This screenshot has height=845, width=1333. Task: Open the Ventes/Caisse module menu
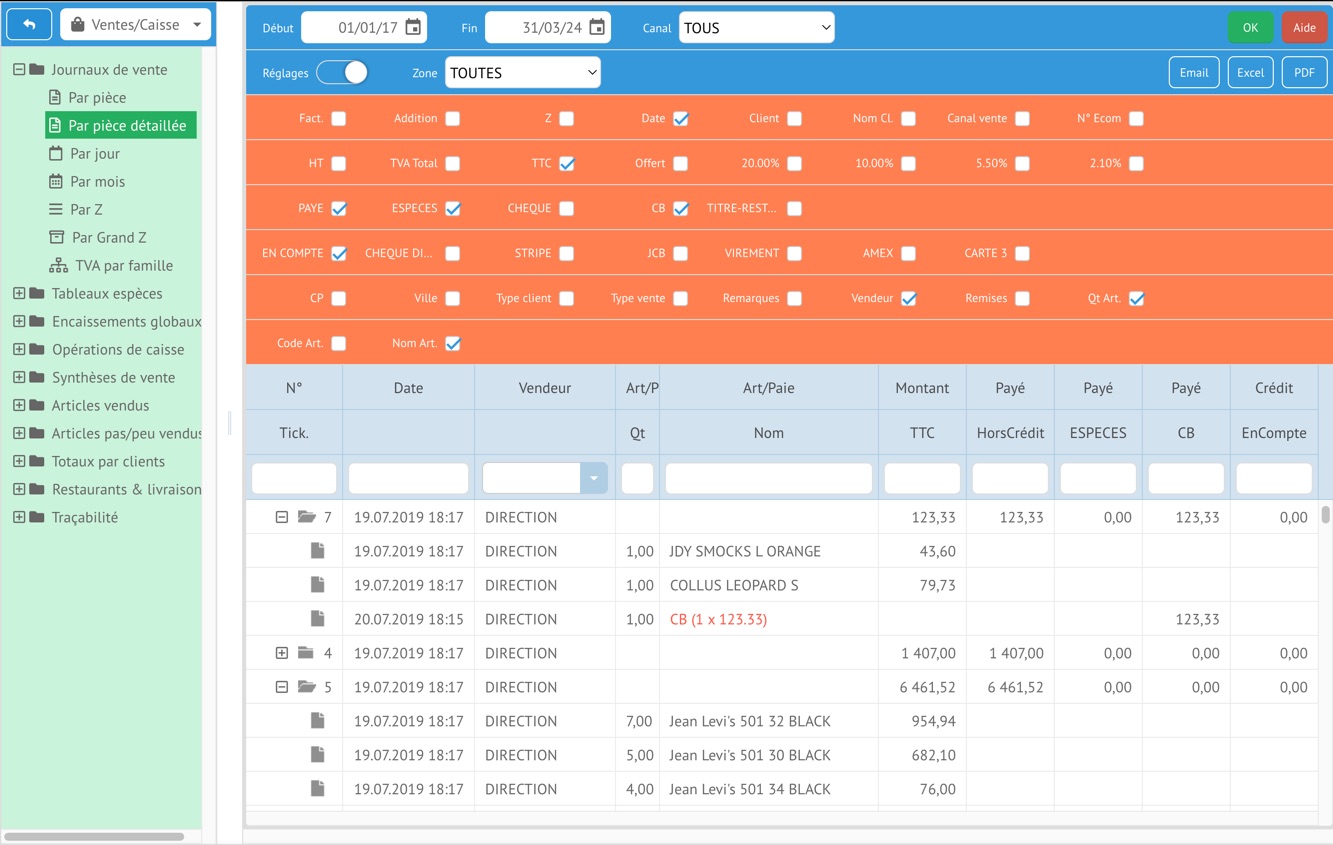pyautogui.click(x=136, y=24)
